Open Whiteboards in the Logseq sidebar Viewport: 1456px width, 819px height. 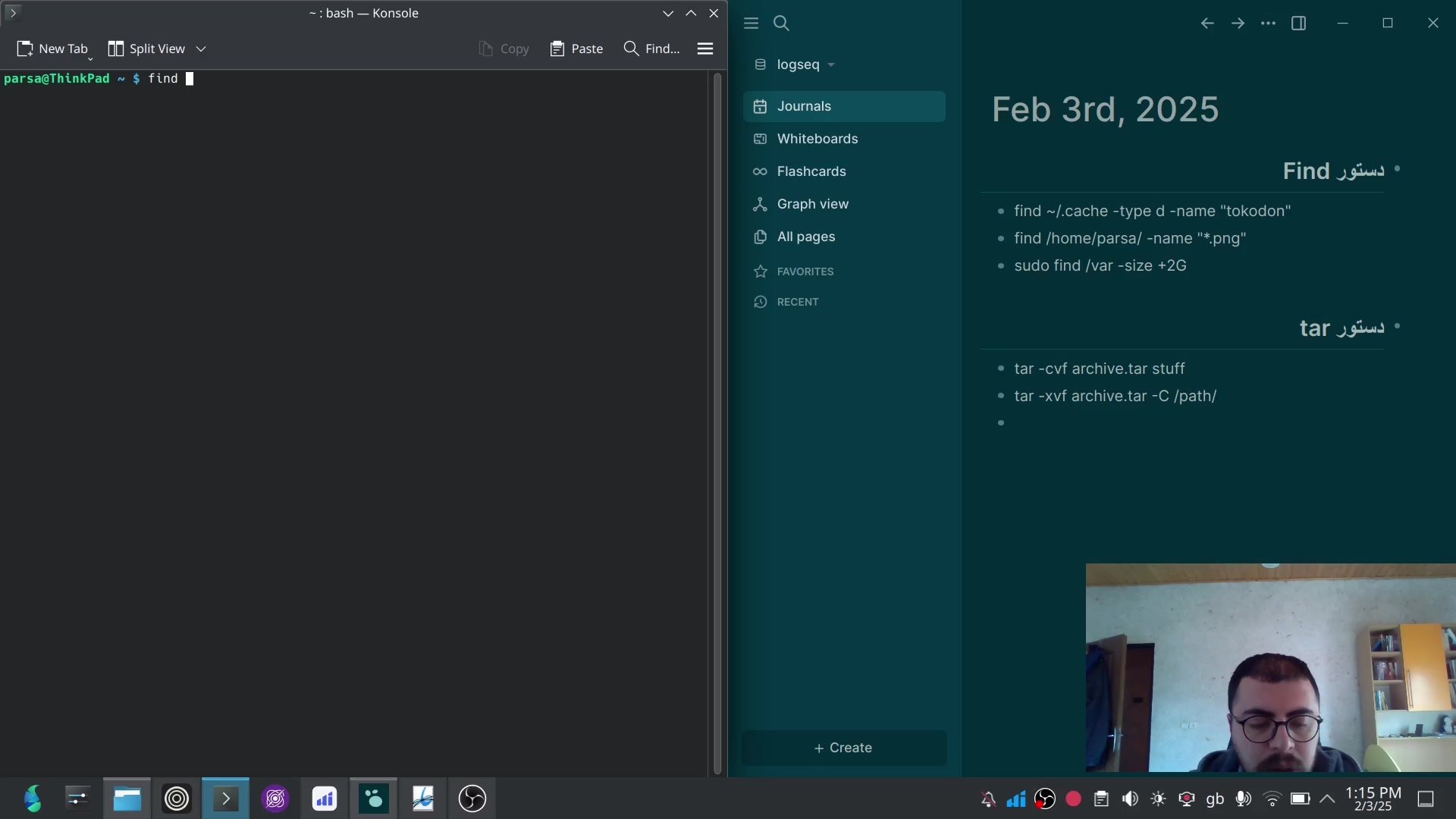coord(817,139)
